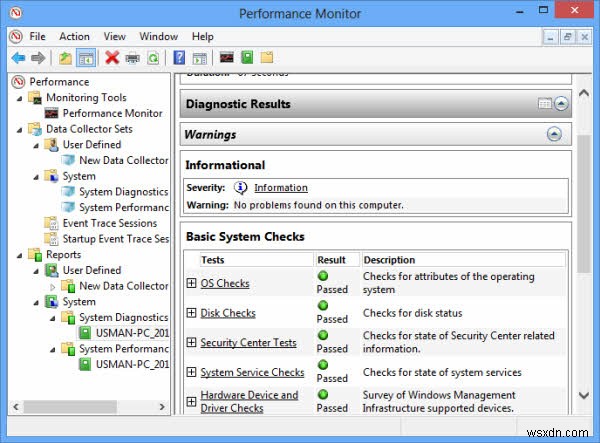Image resolution: width=600 pixels, height=443 pixels.
Task: Toggle the Show/Hide Console Tree icon
Action: 86,58
